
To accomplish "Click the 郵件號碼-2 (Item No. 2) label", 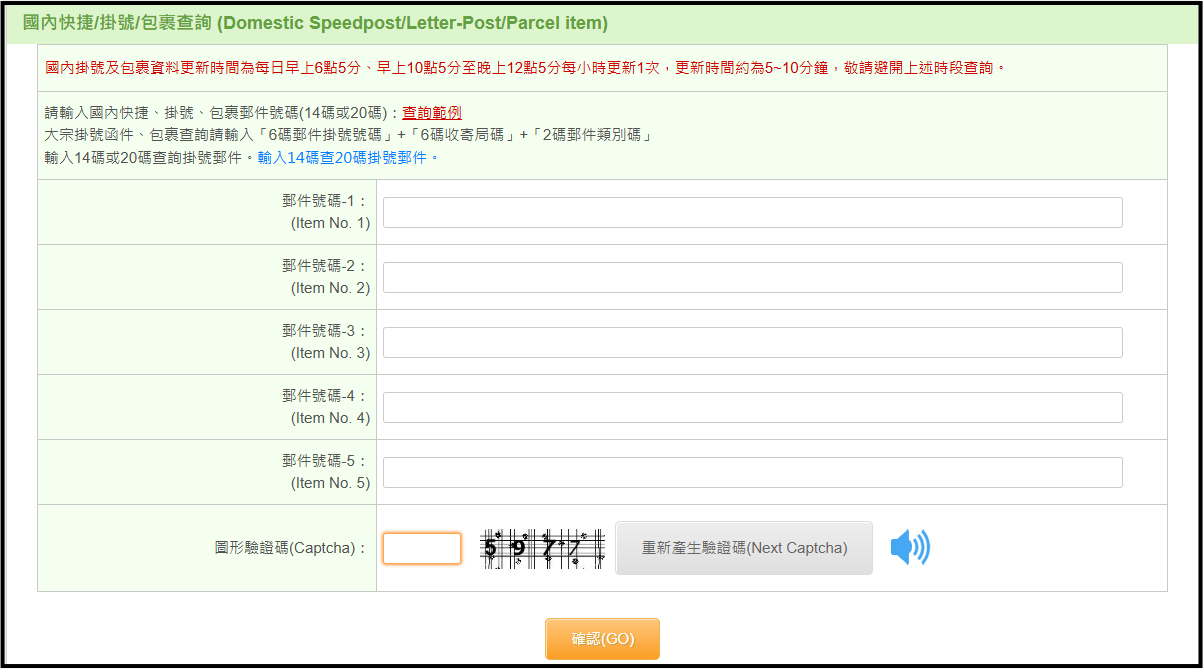I will coord(326,277).
